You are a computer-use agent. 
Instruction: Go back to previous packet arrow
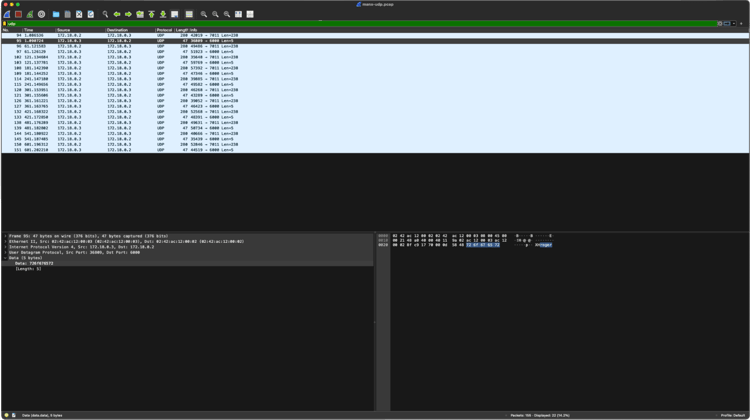pyautogui.click(x=117, y=14)
